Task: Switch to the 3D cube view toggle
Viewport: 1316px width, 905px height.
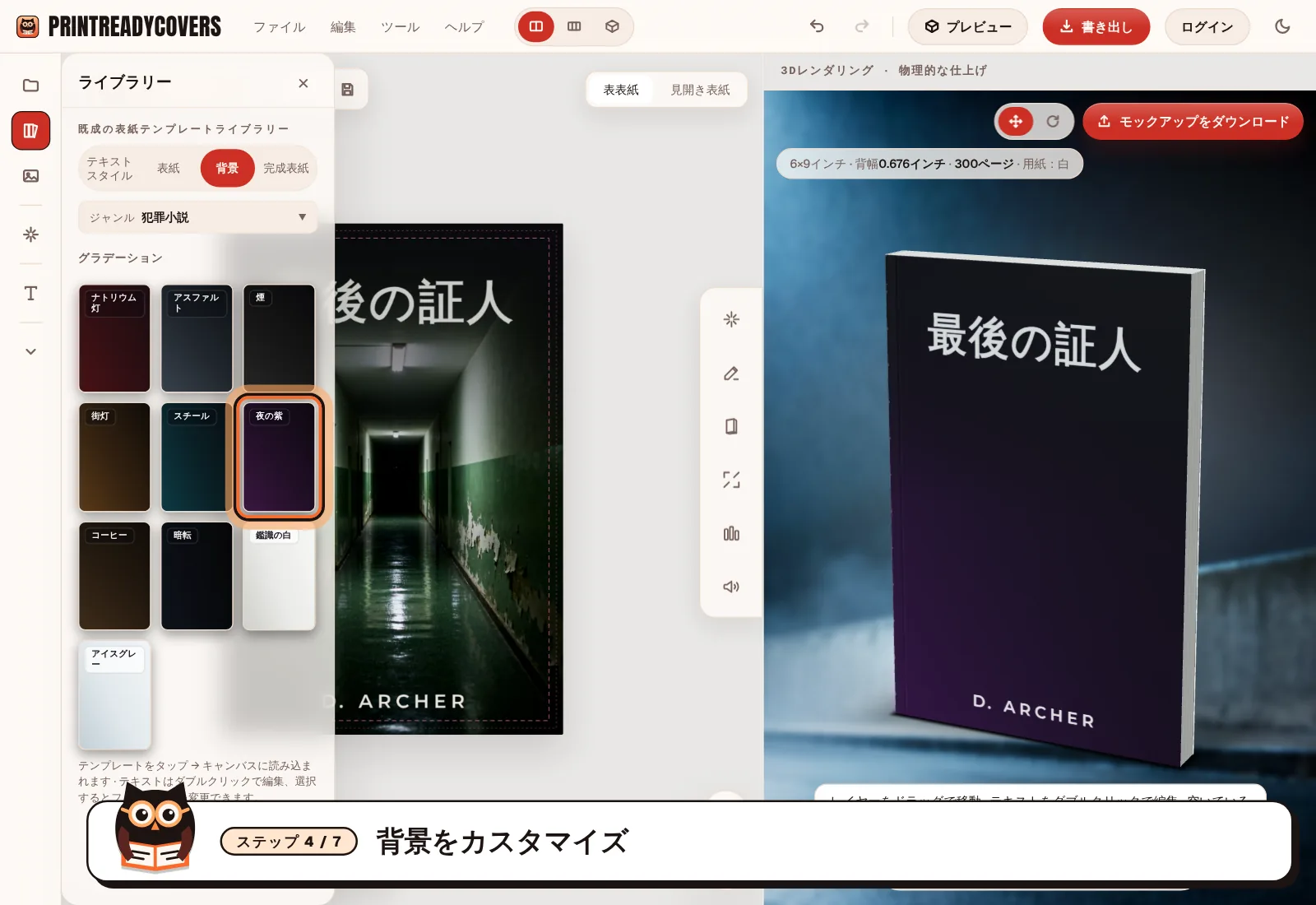Action: [x=612, y=26]
